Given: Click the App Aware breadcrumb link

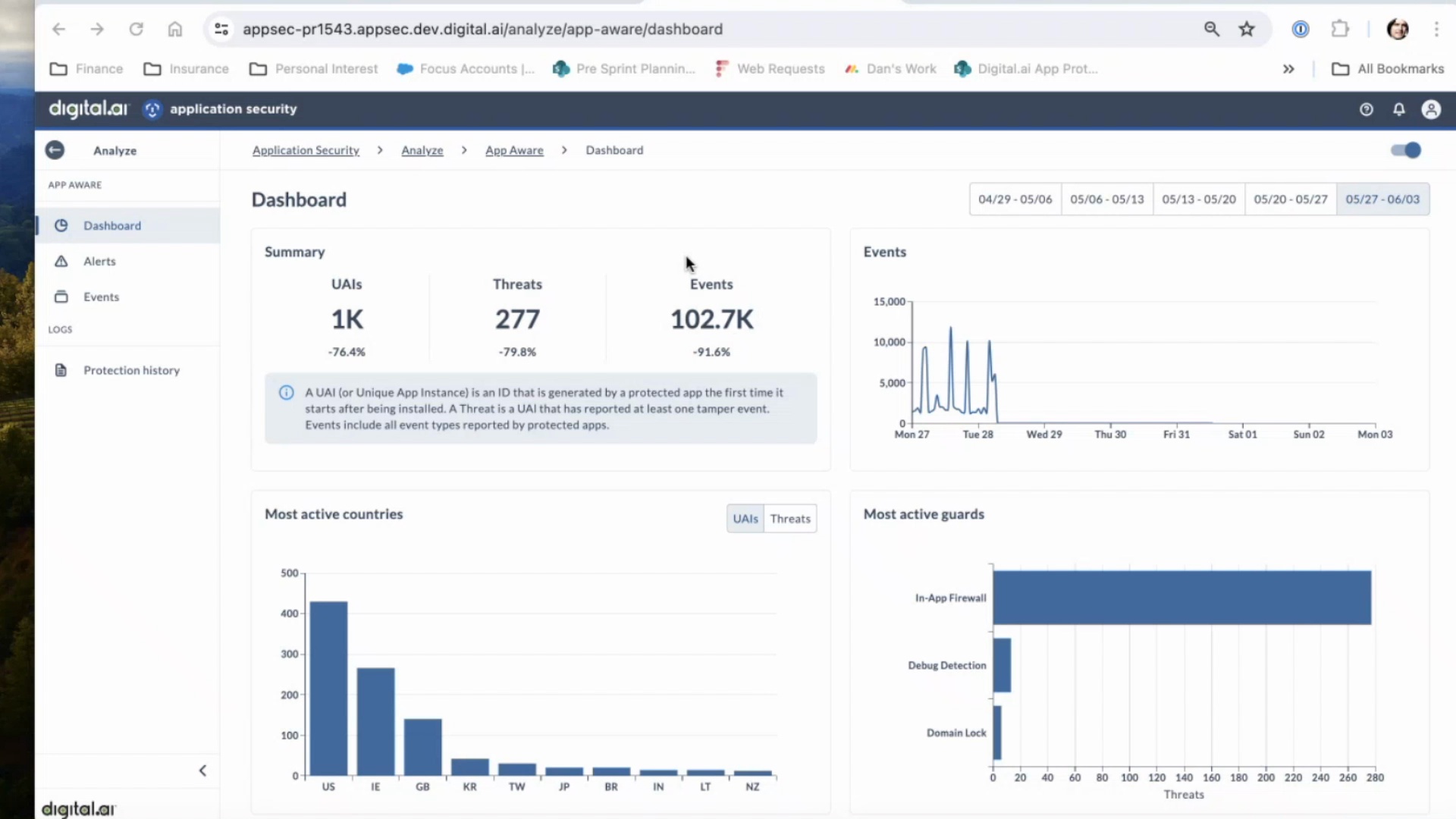Looking at the screenshot, I should coord(514,150).
